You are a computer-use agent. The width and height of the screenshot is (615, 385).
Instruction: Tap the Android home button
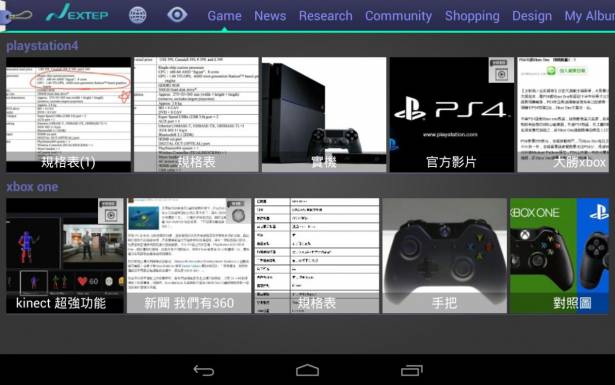307,370
